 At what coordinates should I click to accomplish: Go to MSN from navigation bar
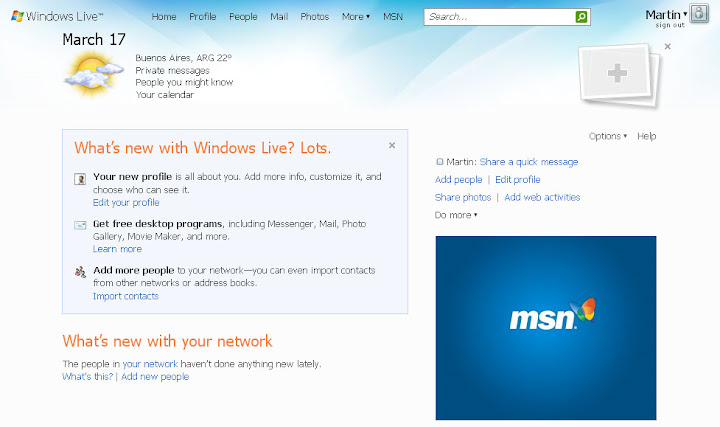pos(393,17)
